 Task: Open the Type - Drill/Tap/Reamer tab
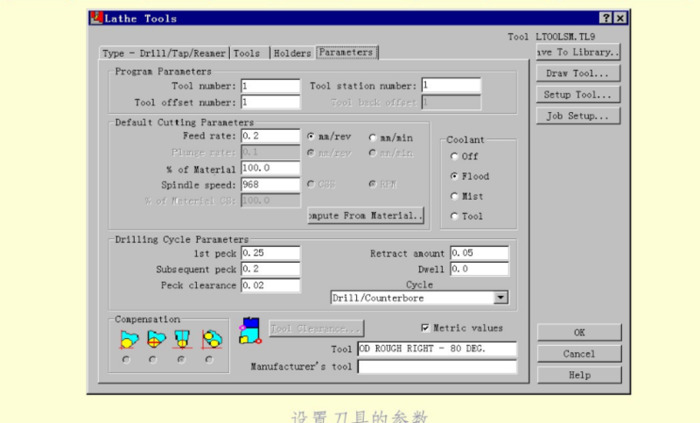coord(165,53)
